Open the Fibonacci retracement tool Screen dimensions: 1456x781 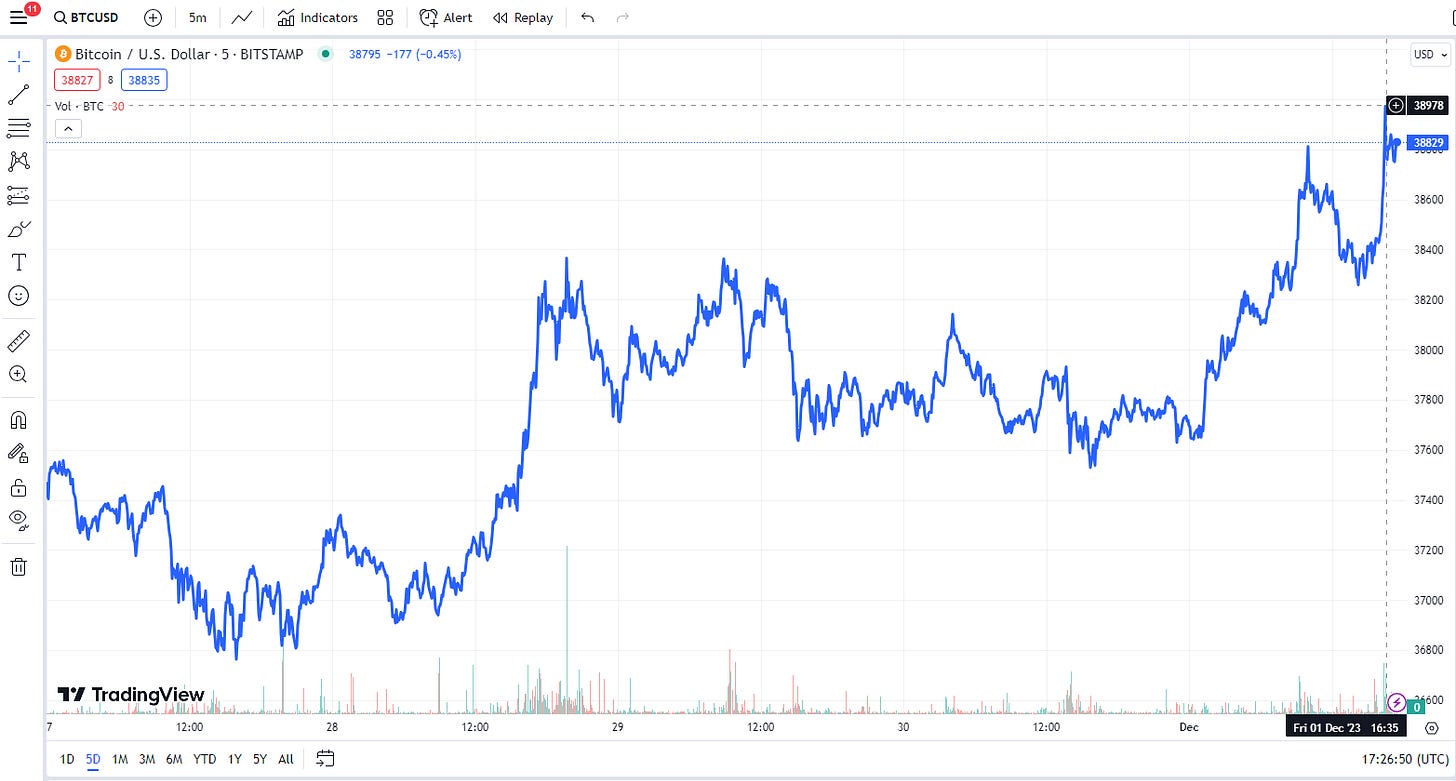click(x=18, y=128)
